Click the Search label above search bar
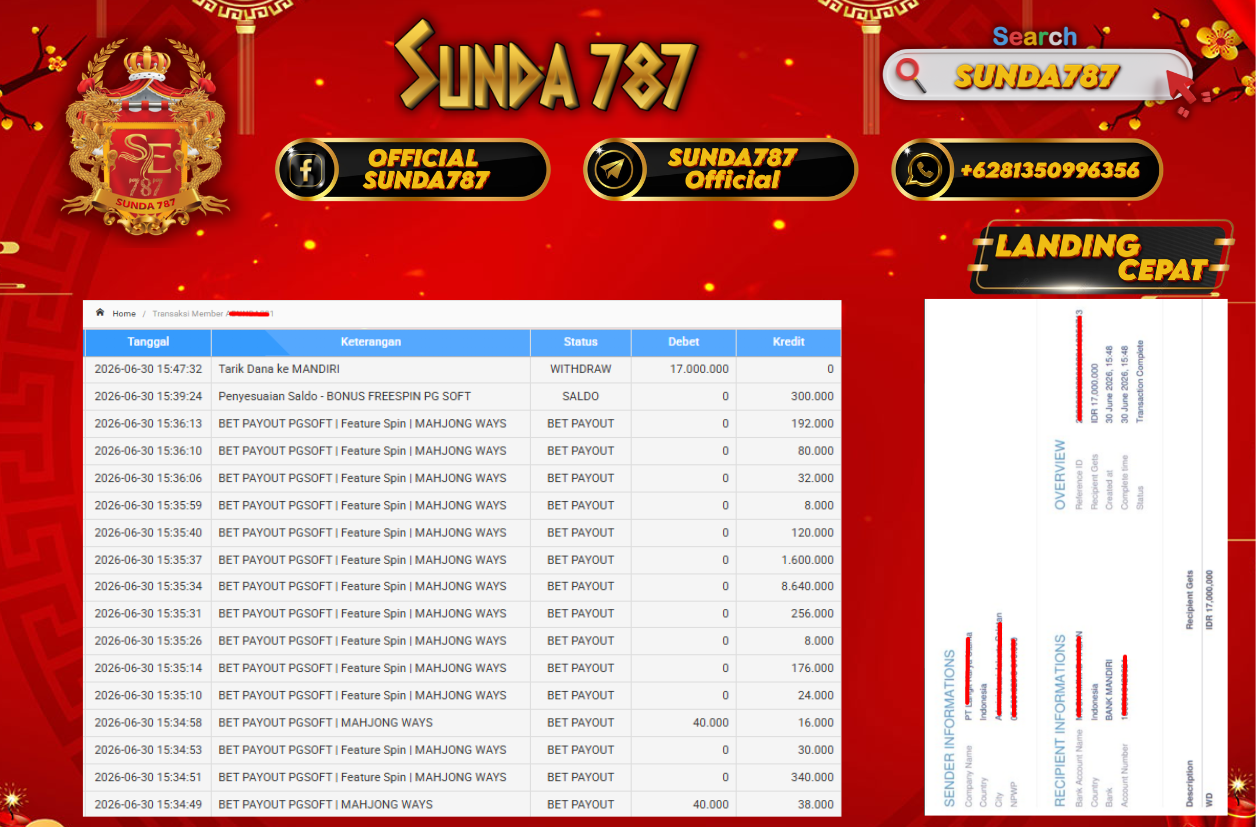The width and height of the screenshot is (1256, 827). (x=1035, y=37)
